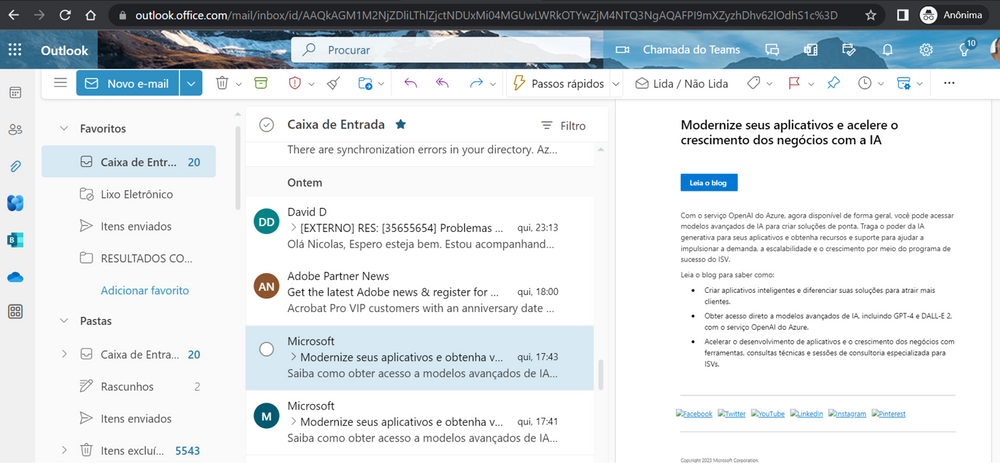This screenshot has width=1000, height=464.
Task: Select Itens enviados under Pastas
Action: pos(129,419)
